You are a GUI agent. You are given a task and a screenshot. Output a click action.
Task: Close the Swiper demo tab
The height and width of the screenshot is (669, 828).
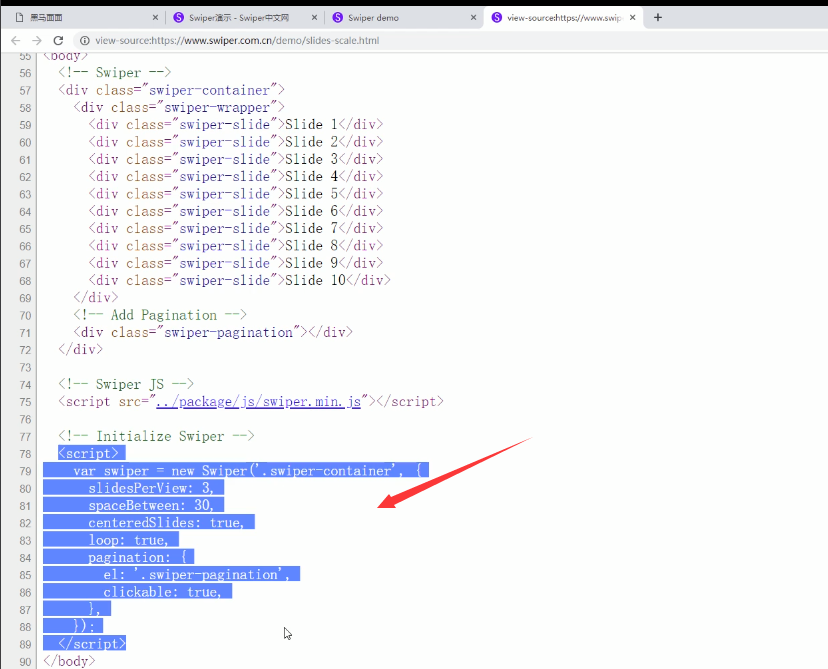(x=474, y=17)
